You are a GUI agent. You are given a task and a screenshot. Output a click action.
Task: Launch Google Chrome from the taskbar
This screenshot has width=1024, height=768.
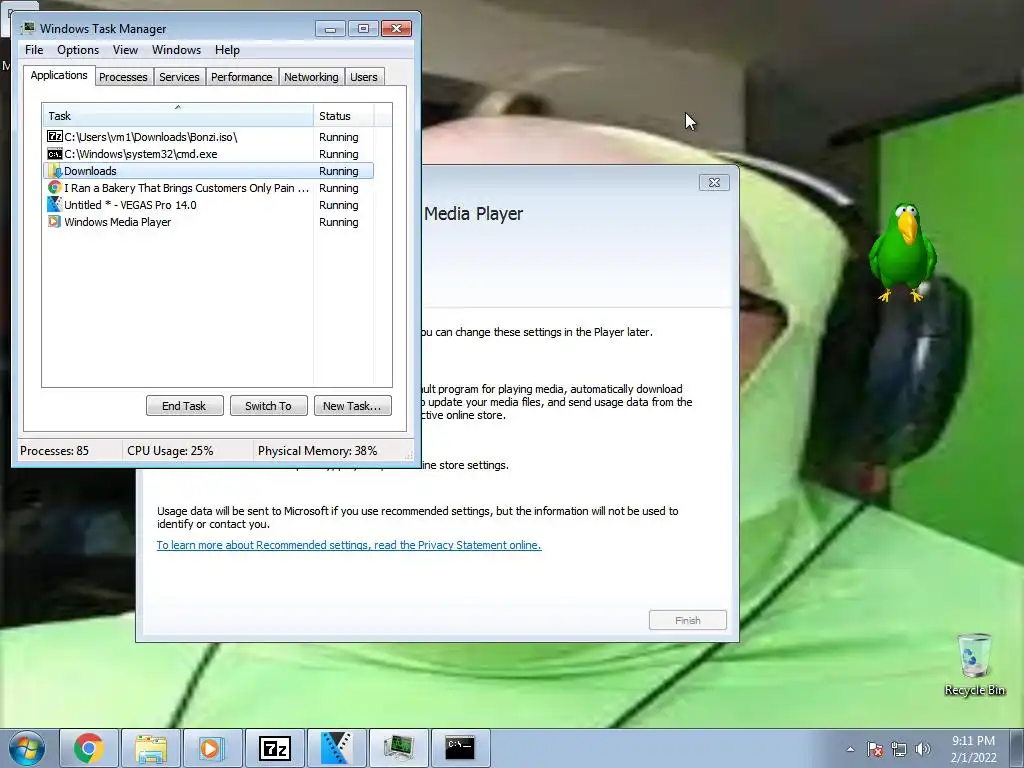(89, 748)
